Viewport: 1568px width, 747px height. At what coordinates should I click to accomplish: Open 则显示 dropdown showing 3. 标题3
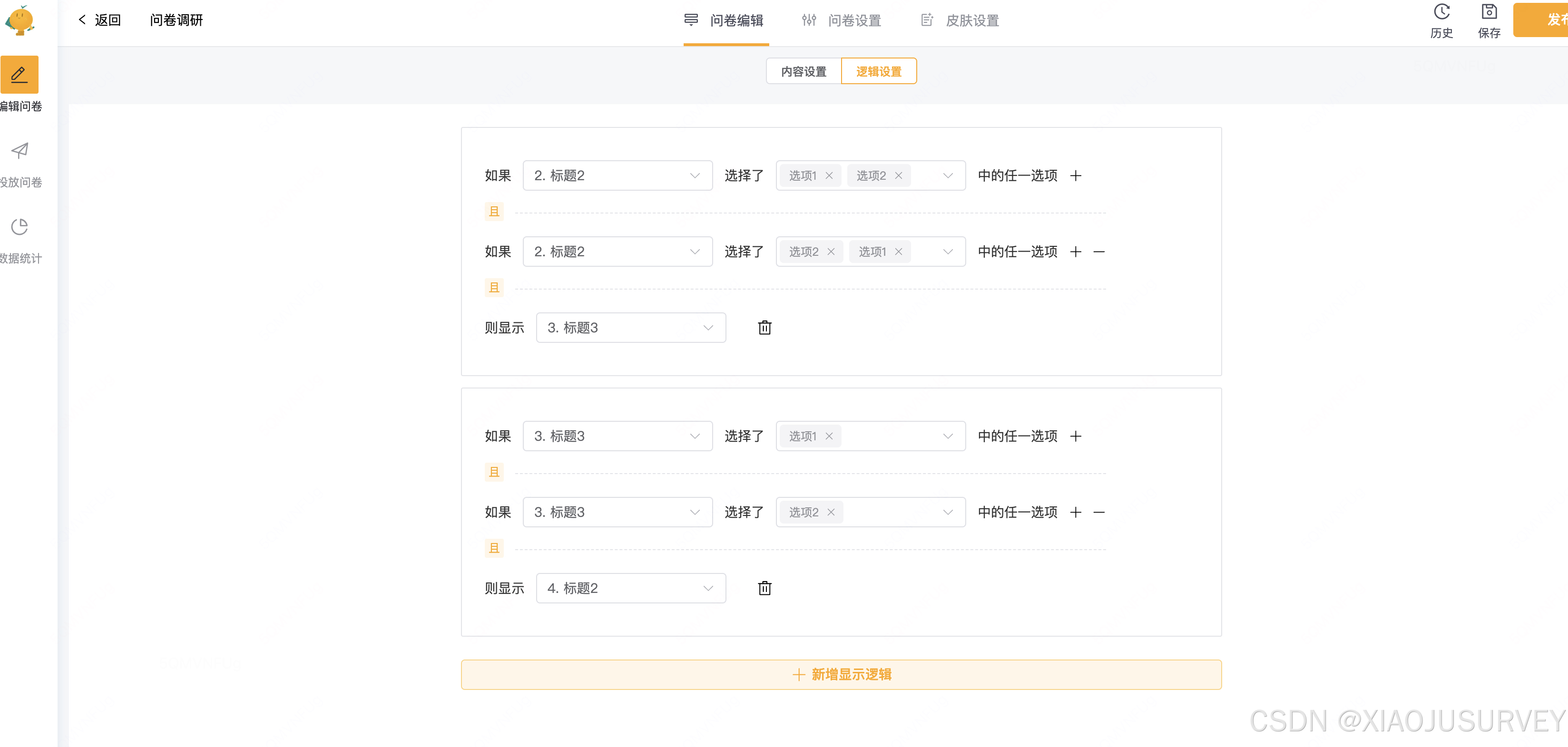(x=631, y=328)
